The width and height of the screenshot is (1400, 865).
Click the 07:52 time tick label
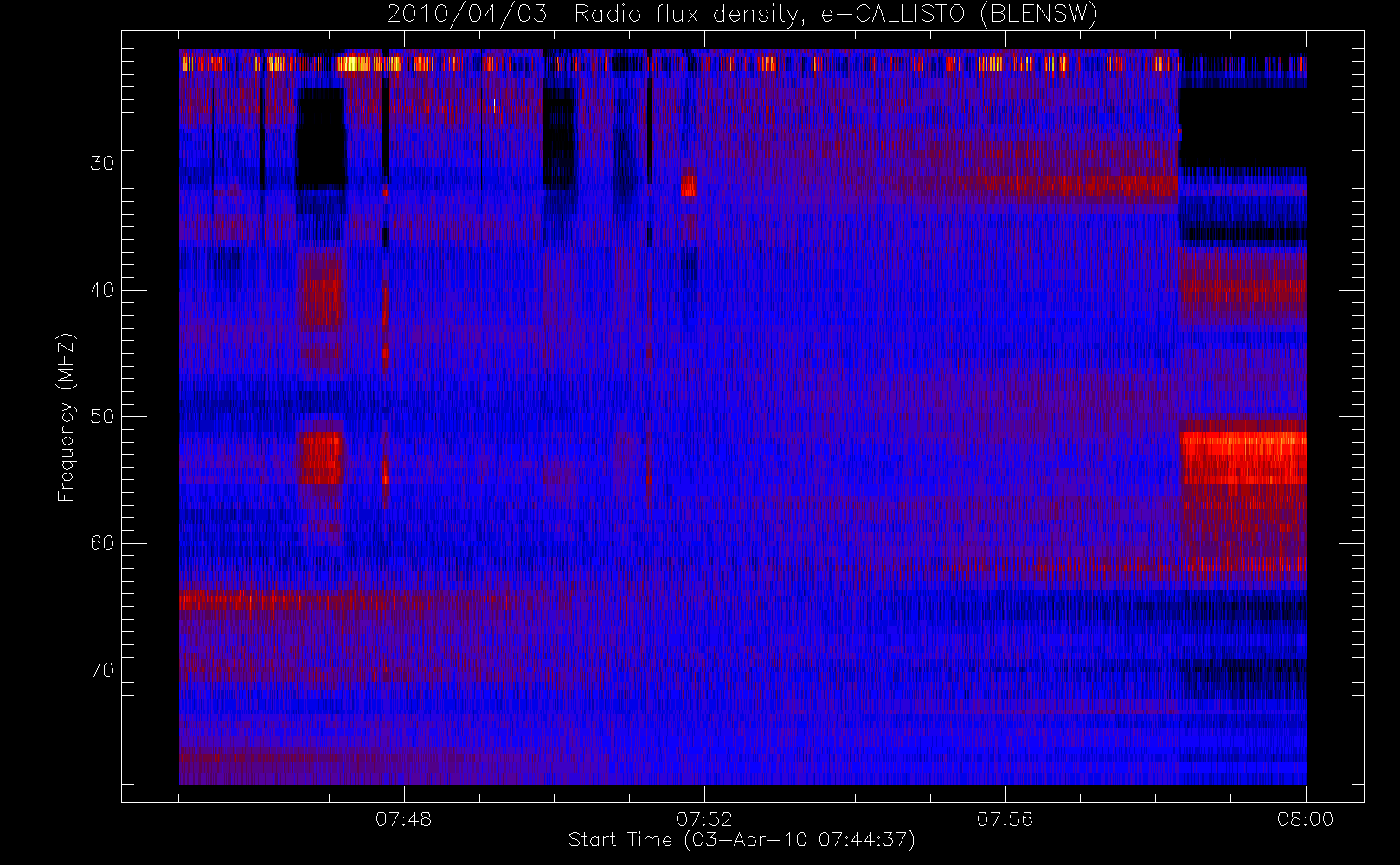tap(703, 819)
